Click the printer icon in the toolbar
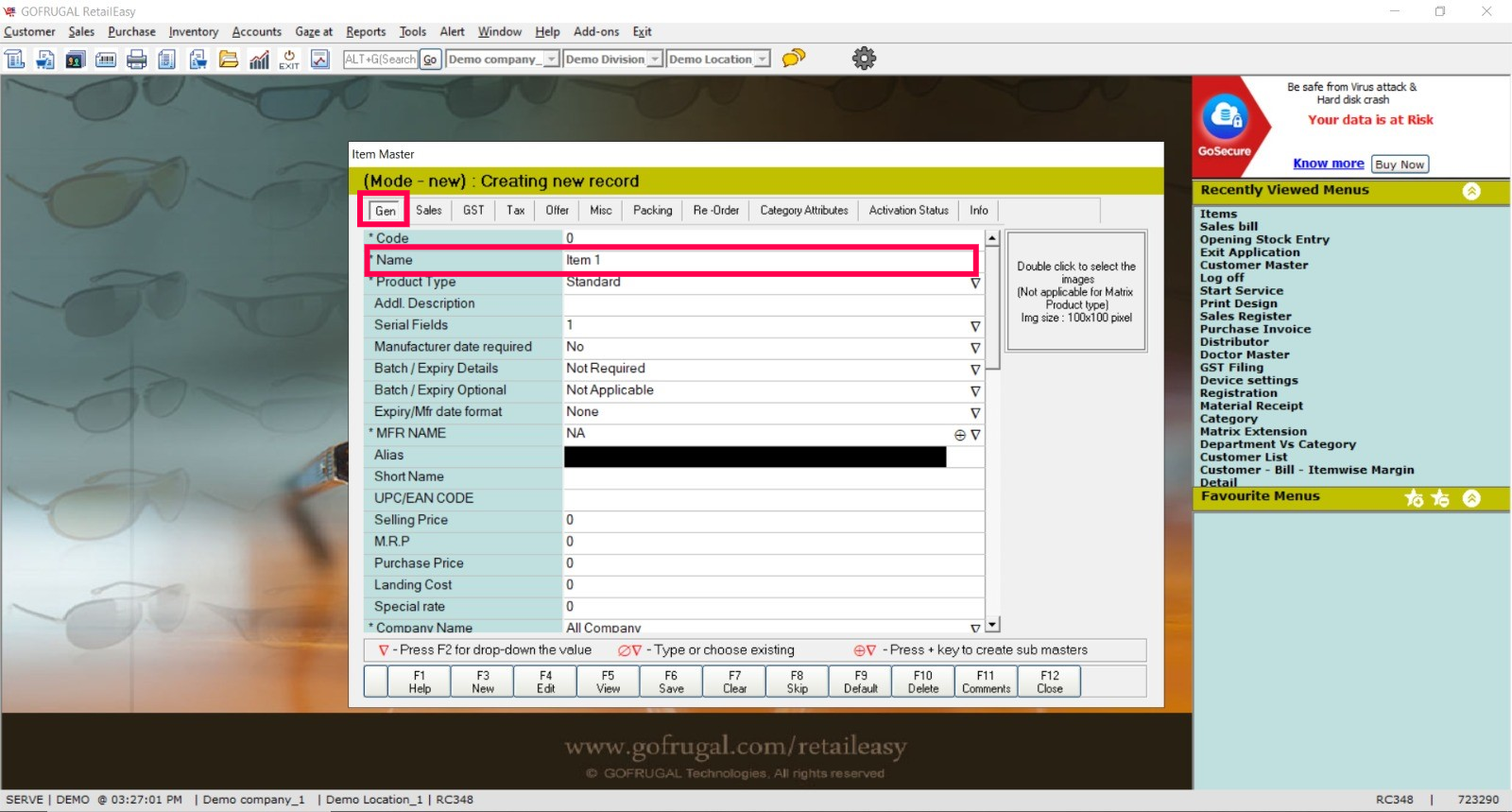Viewport: 1512px width, 812px height. coord(137,60)
